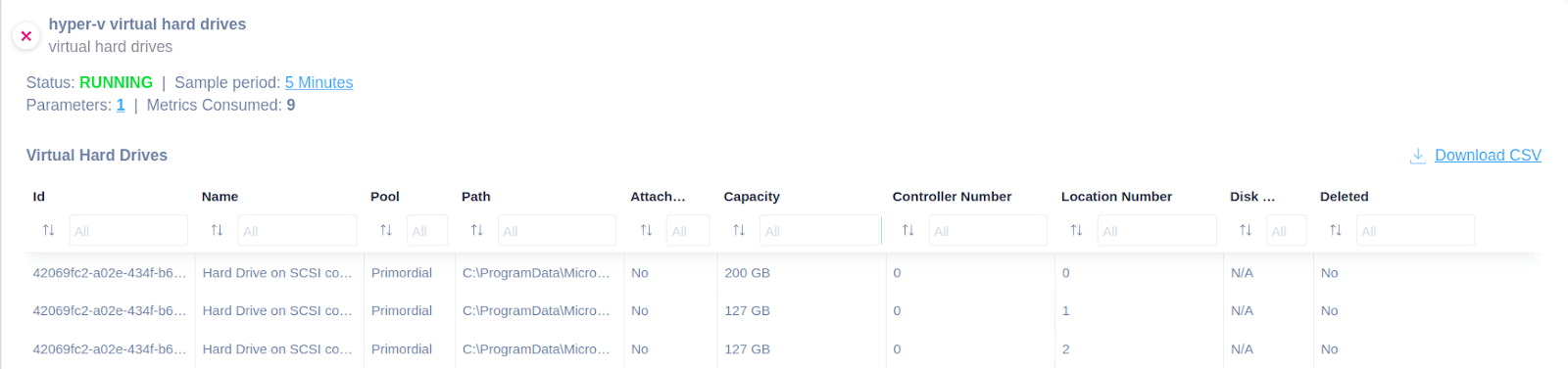
Task: Sort table by Location Number column
Action: pyautogui.click(x=1077, y=230)
